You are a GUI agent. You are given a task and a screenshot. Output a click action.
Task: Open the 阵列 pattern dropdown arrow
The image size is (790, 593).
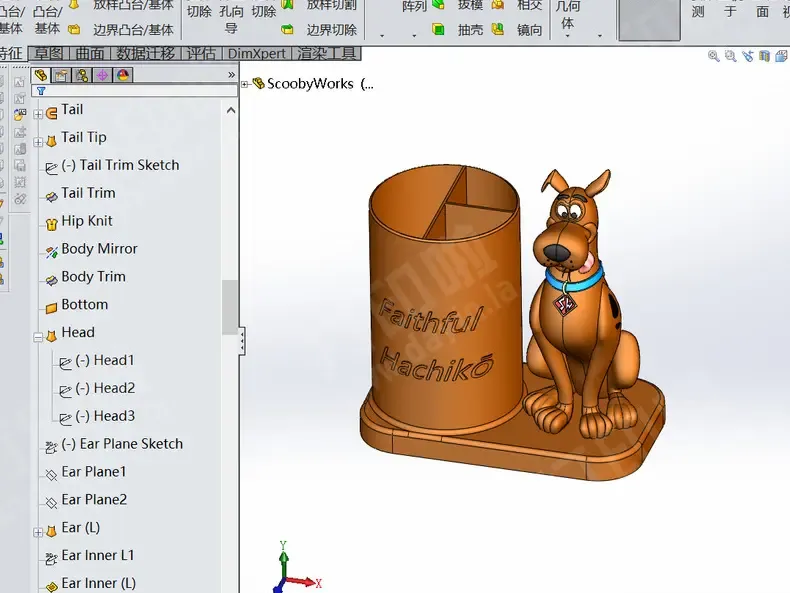(414, 36)
